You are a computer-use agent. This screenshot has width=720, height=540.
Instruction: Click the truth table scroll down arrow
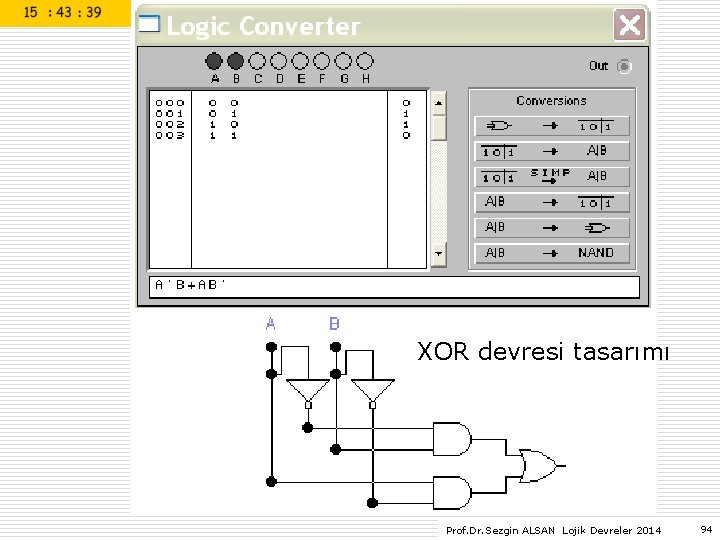point(439,253)
